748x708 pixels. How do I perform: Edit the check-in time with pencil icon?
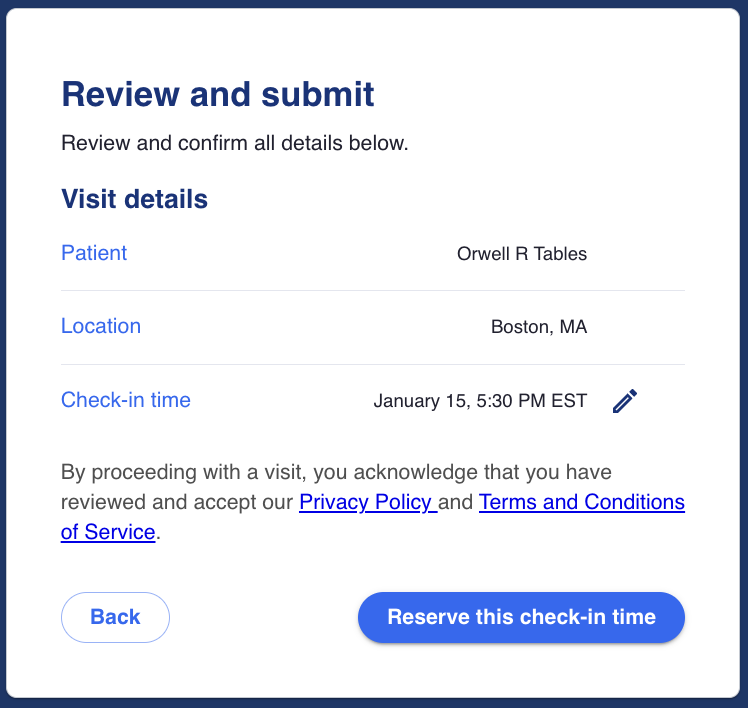click(625, 401)
